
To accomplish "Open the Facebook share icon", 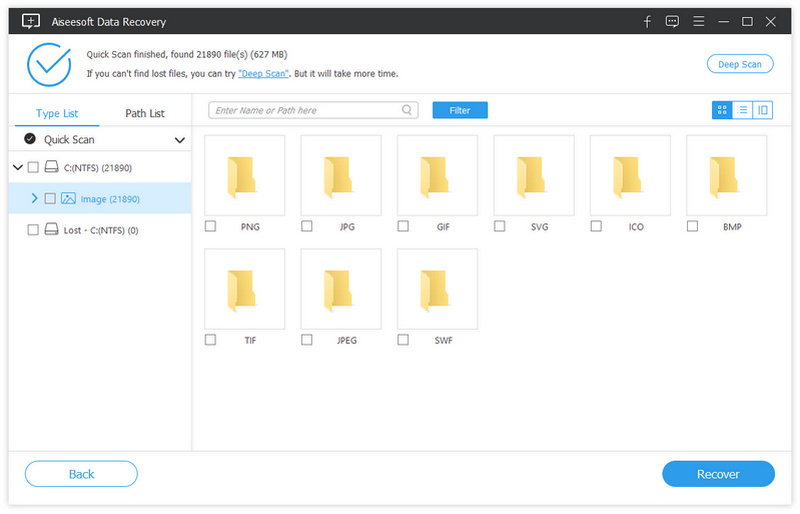I will (647, 20).
